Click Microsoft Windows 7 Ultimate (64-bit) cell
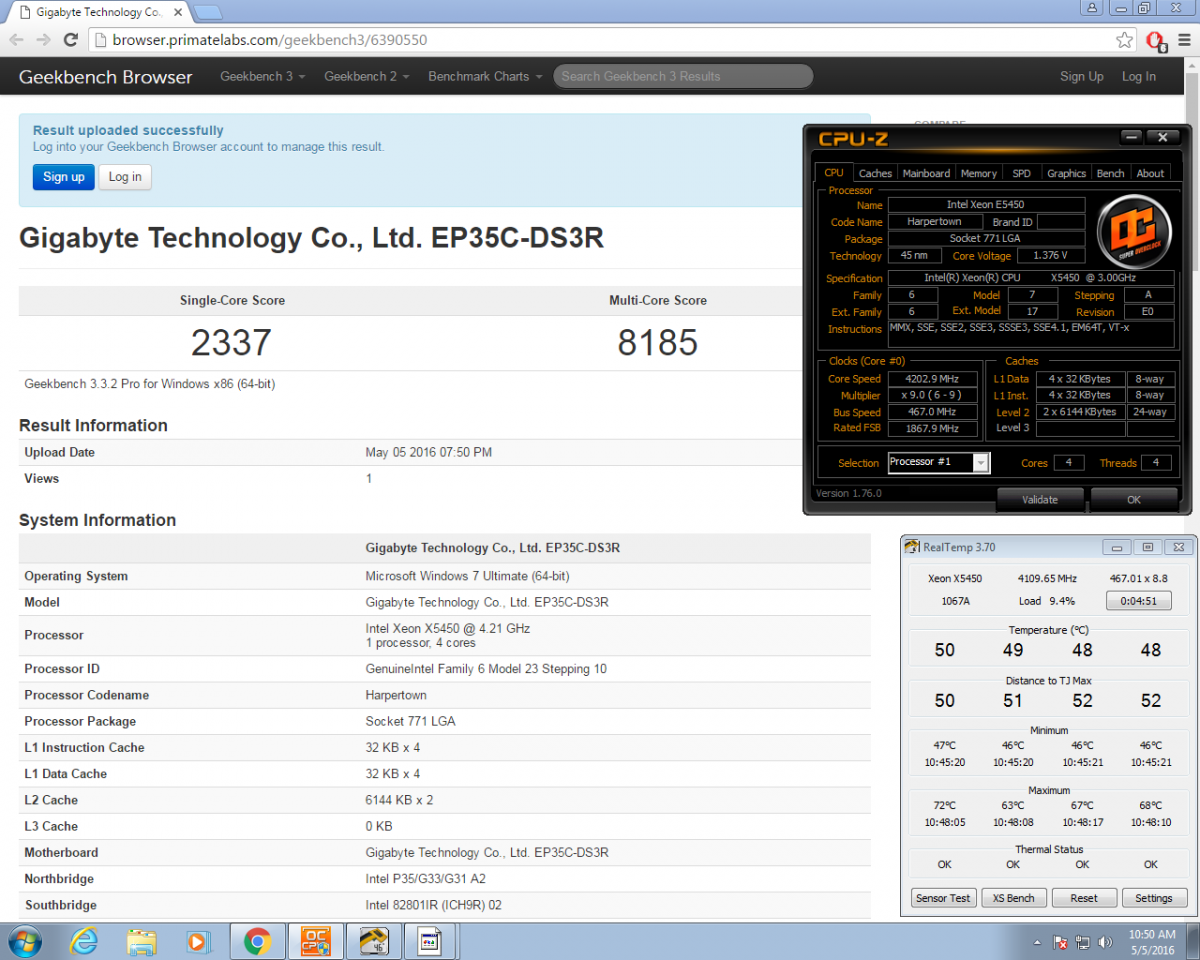Screen dimensions: 1200x960 pos(469,576)
